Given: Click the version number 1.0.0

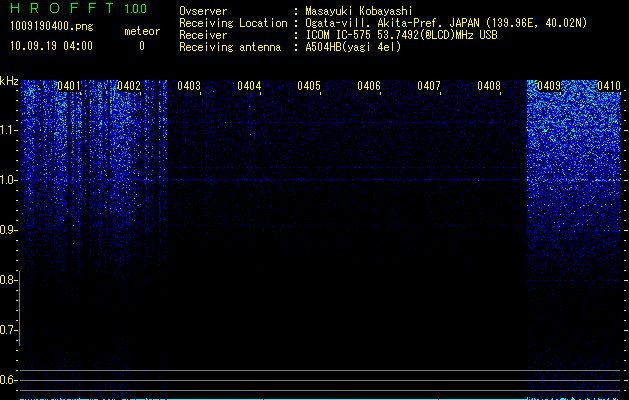Looking at the screenshot, I should [136, 8].
